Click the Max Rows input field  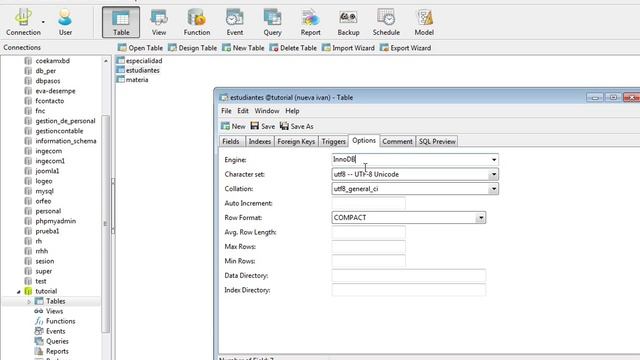click(369, 247)
